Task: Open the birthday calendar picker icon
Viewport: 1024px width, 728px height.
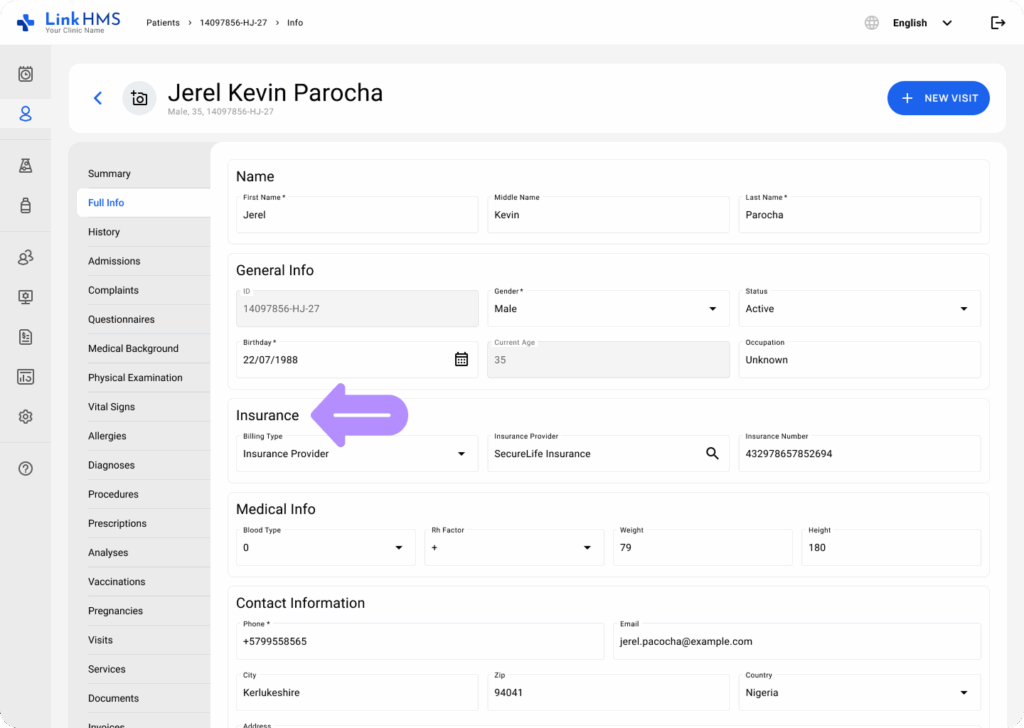Action: point(461,360)
